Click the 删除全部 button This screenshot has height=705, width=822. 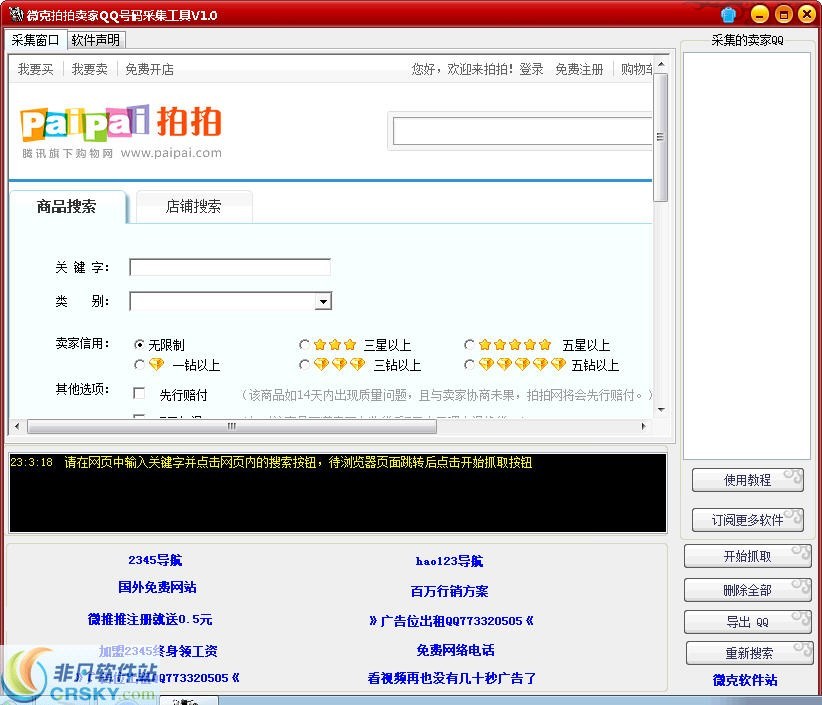746,590
